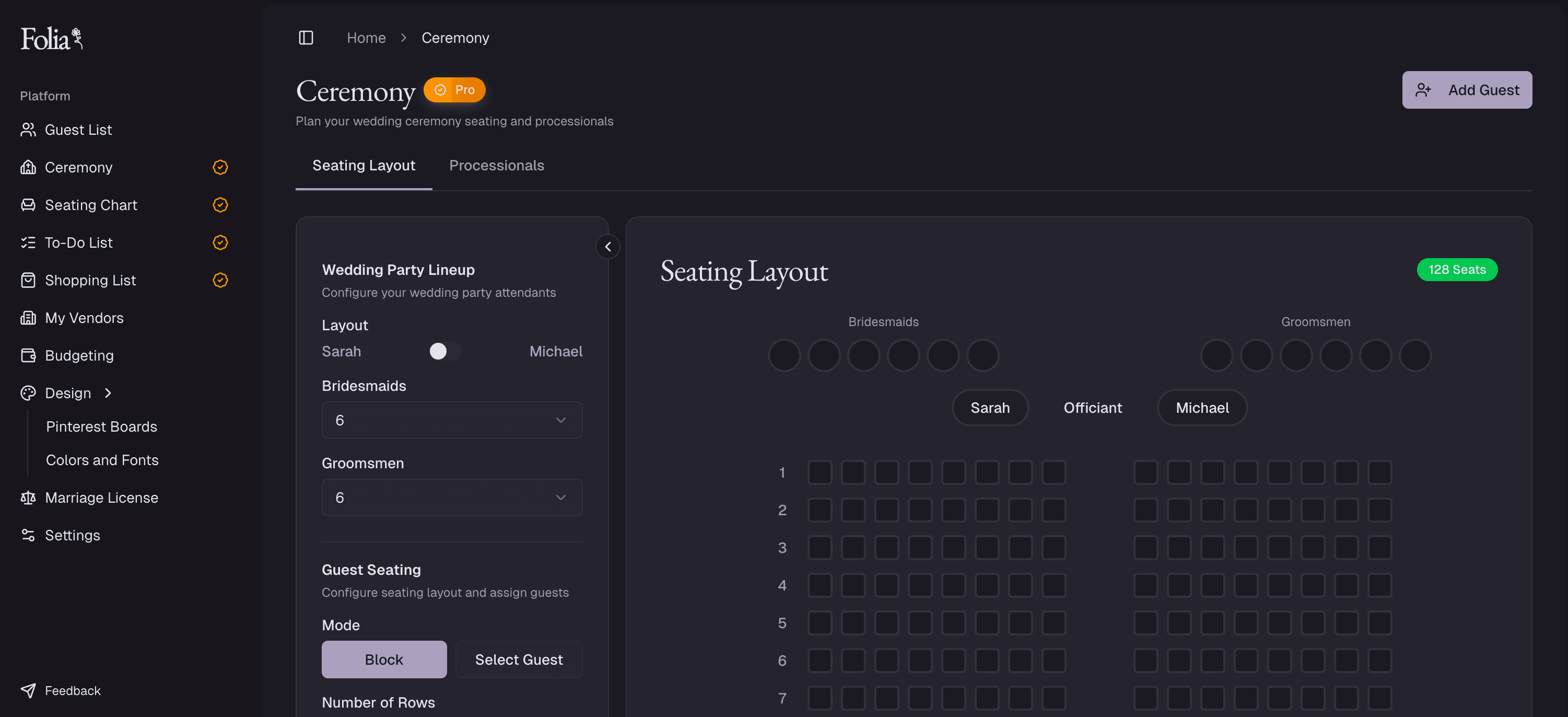Switch to the Processionals tab
This screenshot has width=1568, height=717.
[496, 165]
